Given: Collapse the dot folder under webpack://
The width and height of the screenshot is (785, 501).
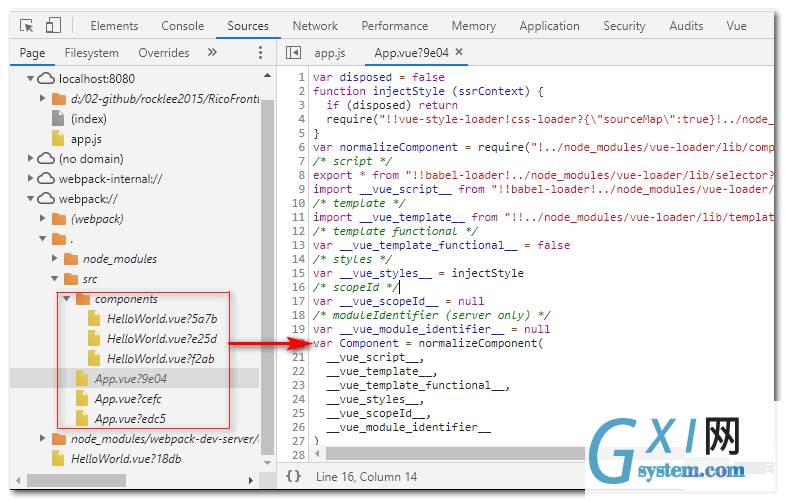Looking at the screenshot, I should (x=43, y=239).
